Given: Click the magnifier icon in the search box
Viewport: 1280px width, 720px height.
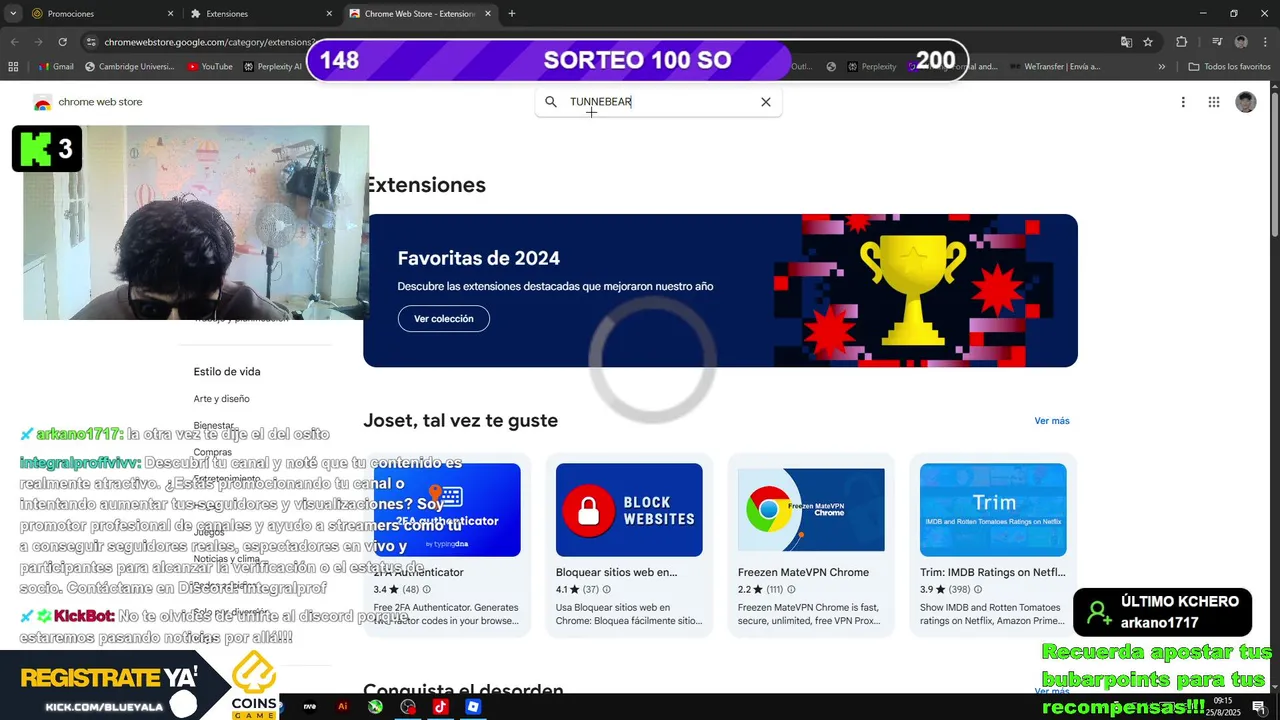Looking at the screenshot, I should [551, 102].
